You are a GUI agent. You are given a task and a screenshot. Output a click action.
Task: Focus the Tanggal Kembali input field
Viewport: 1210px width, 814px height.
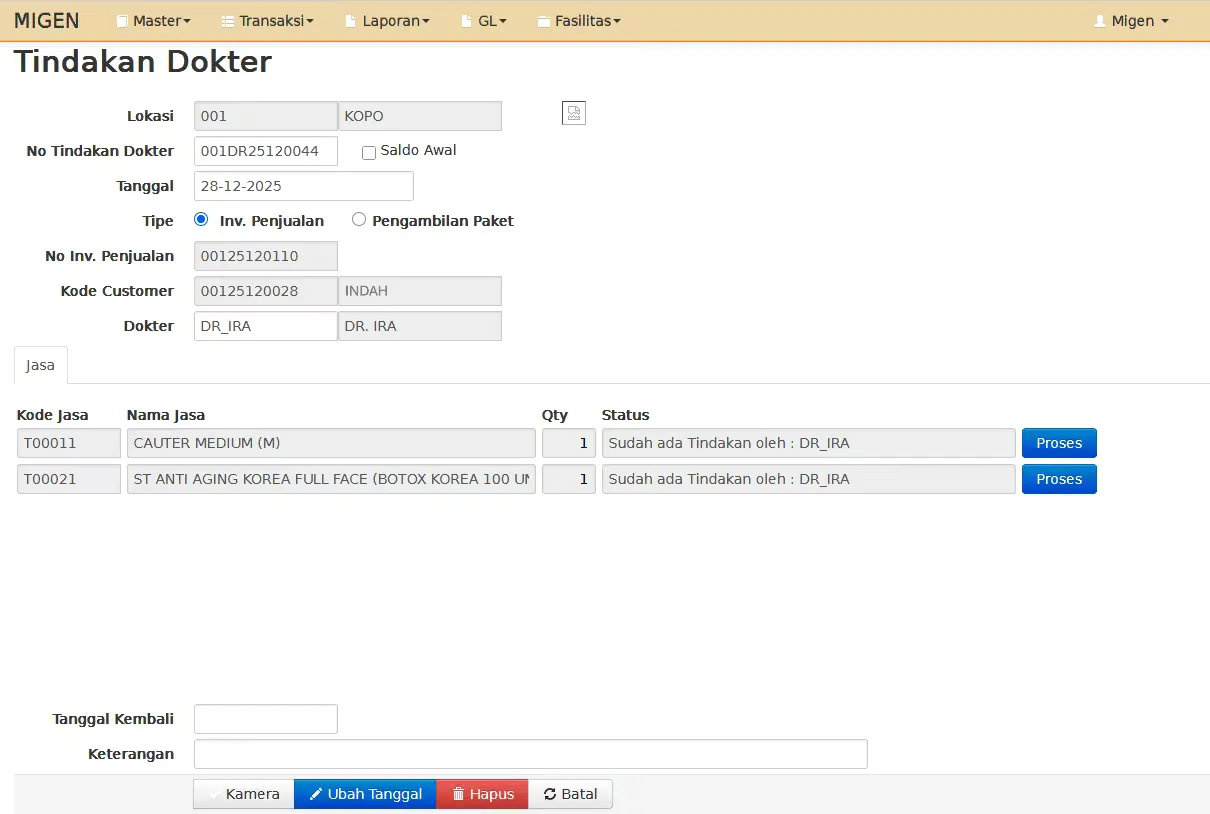point(266,719)
